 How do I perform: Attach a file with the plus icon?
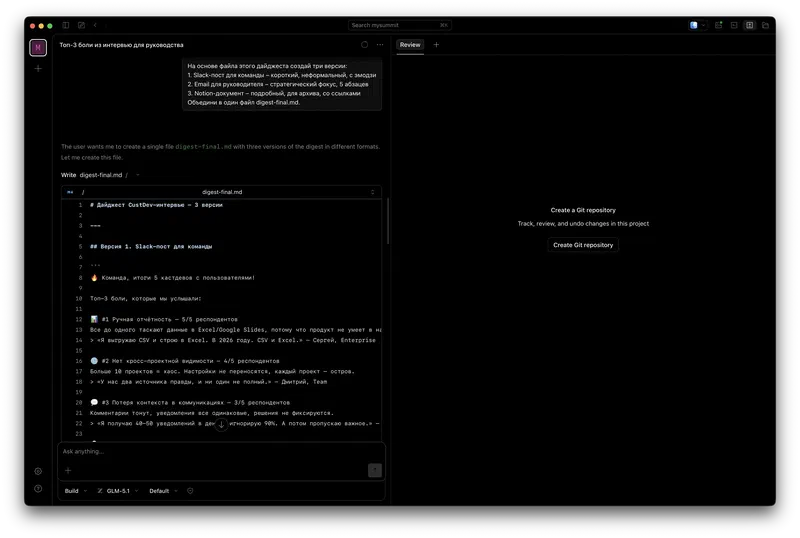(x=68, y=471)
